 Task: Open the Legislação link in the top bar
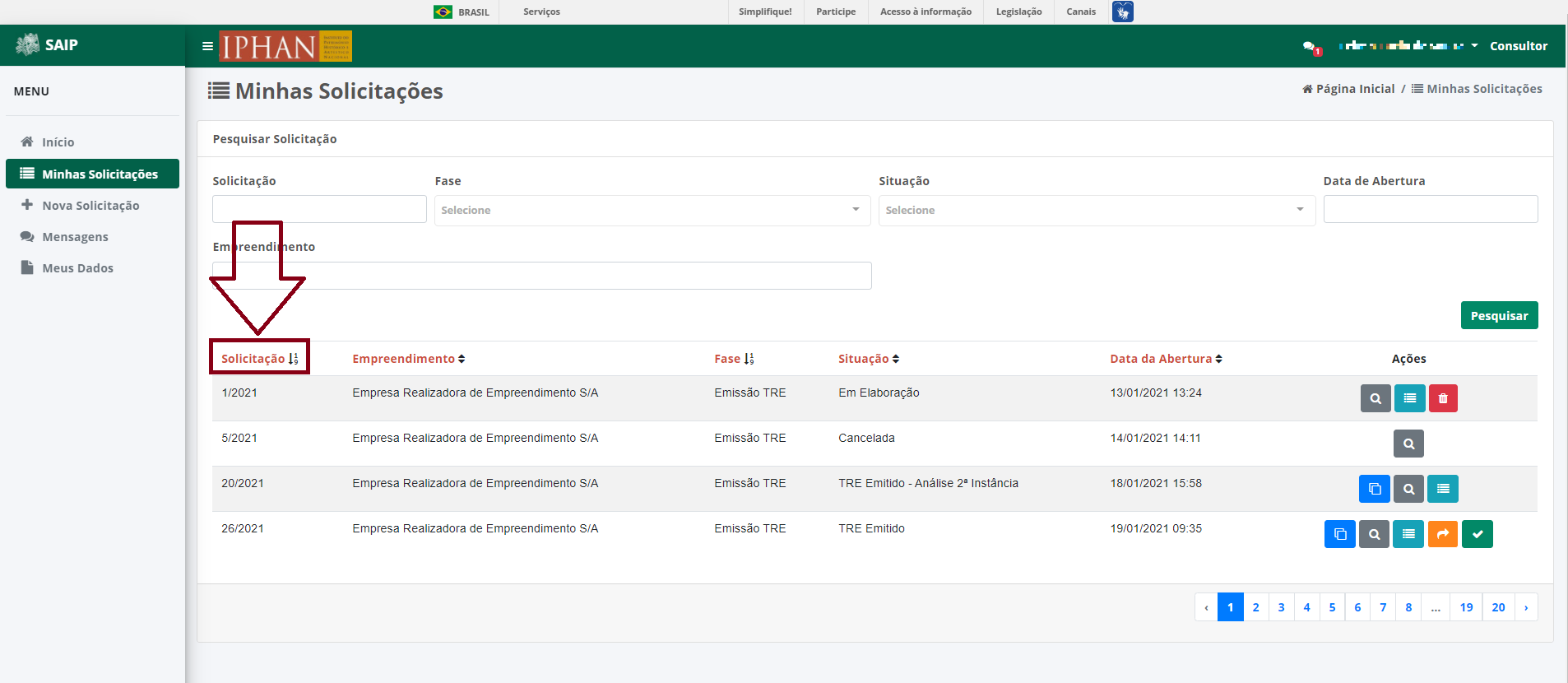[1018, 12]
